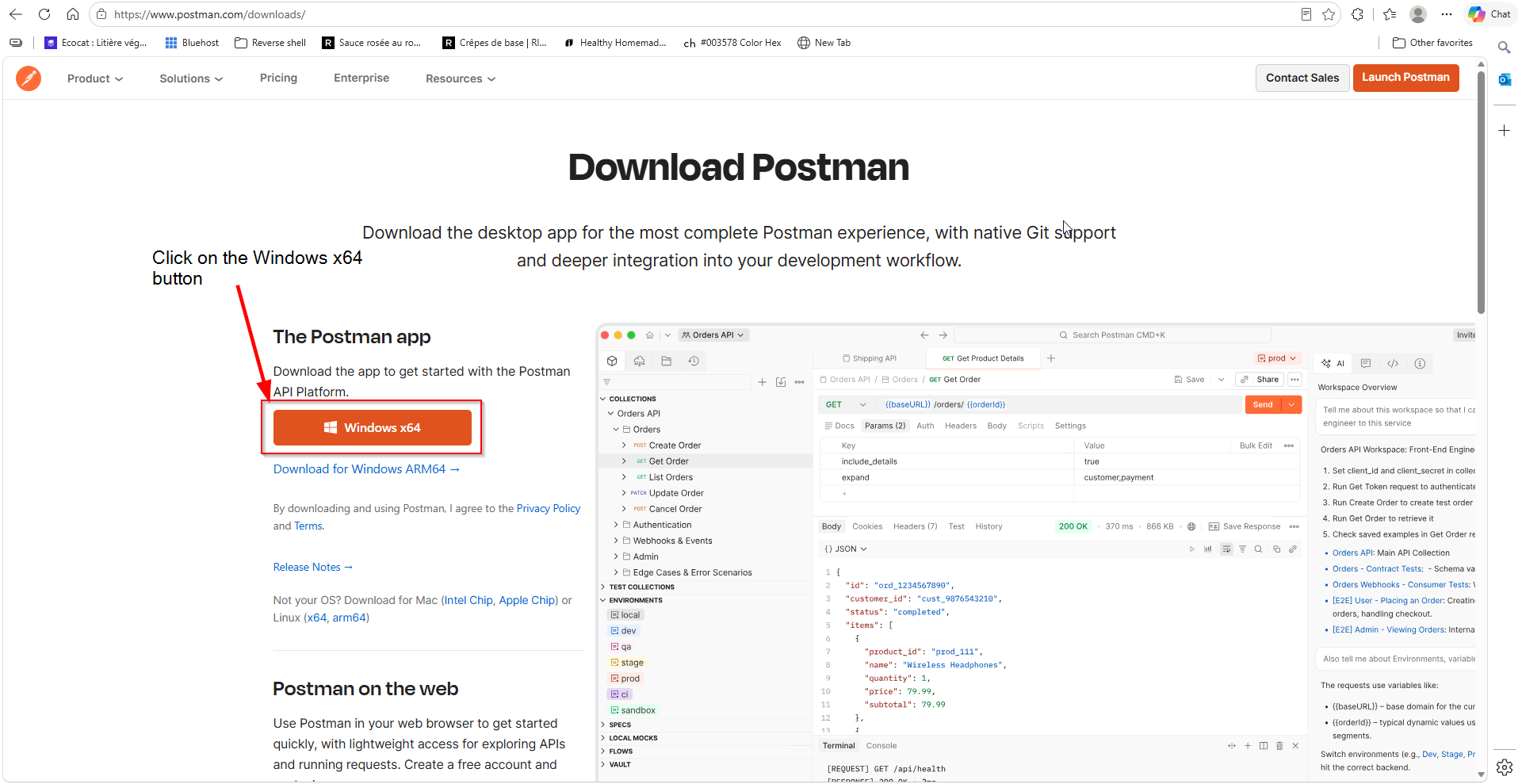Open the JSON format dropdown in preview response

846,549
